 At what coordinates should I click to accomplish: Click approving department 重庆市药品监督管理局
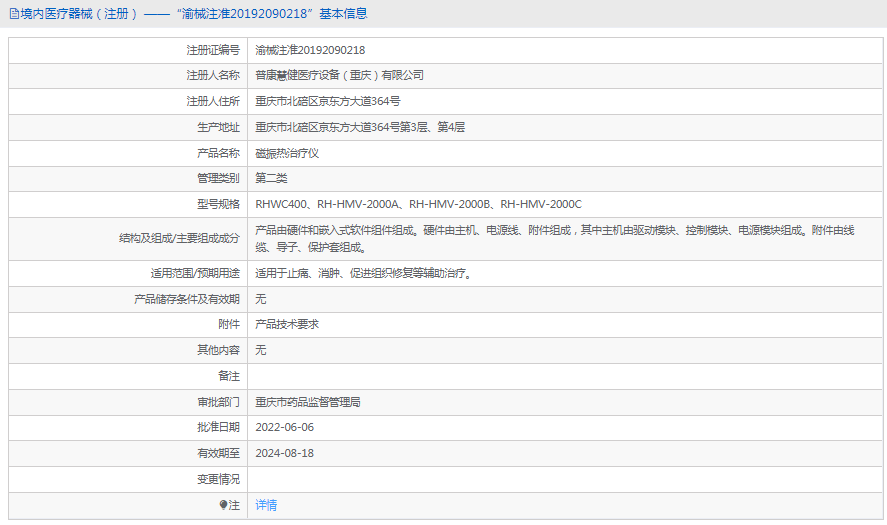(x=307, y=402)
